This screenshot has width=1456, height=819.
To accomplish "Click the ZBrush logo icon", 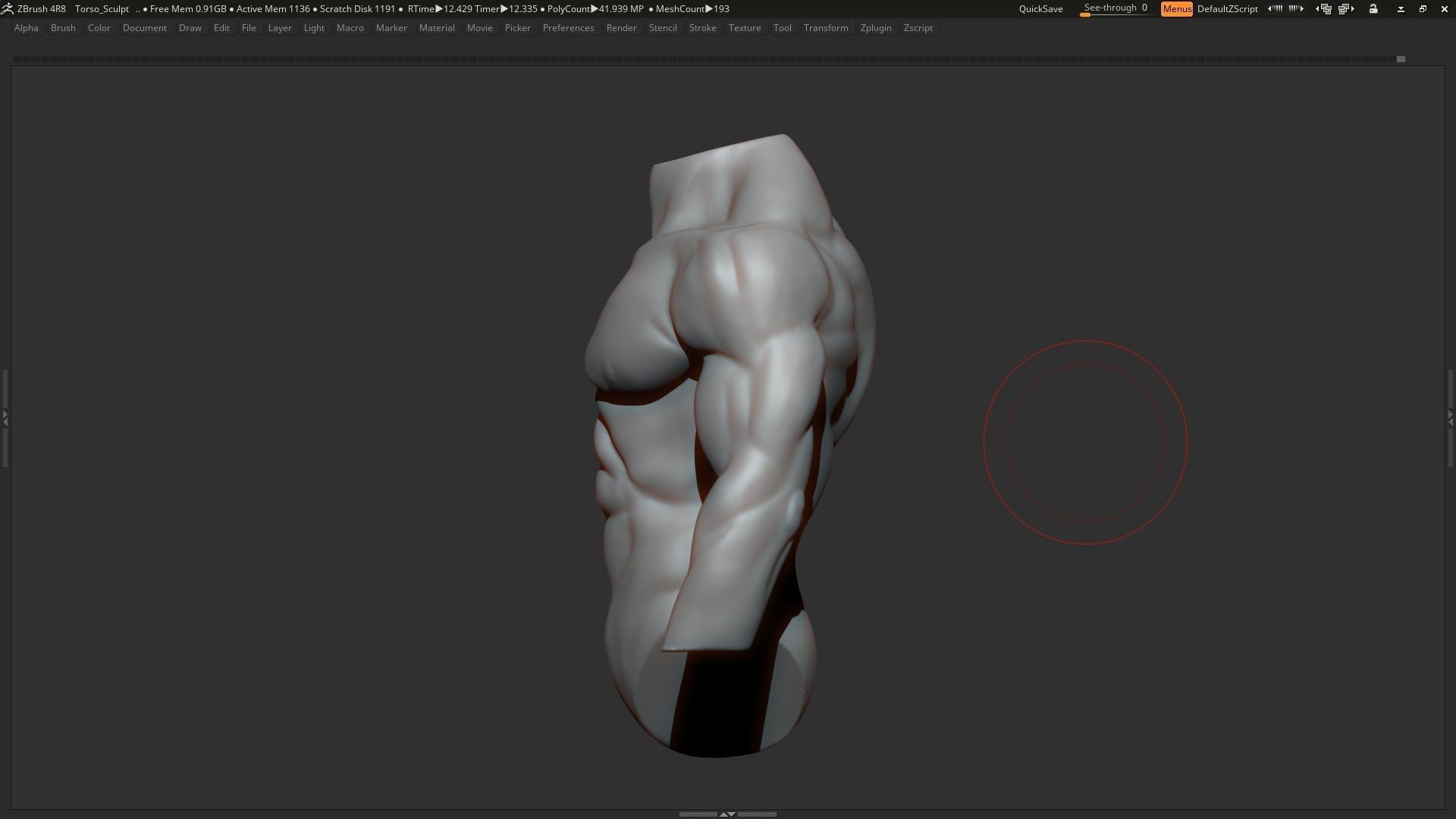I will (x=7, y=9).
